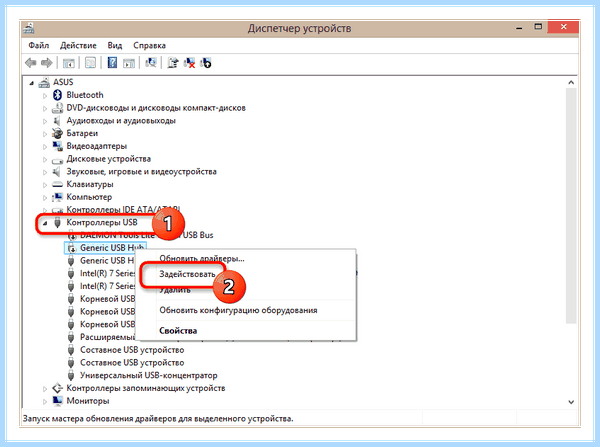The width and height of the screenshot is (600, 447).
Task: Expand the Клавиатуры category
Action: [x=45, y=185]
